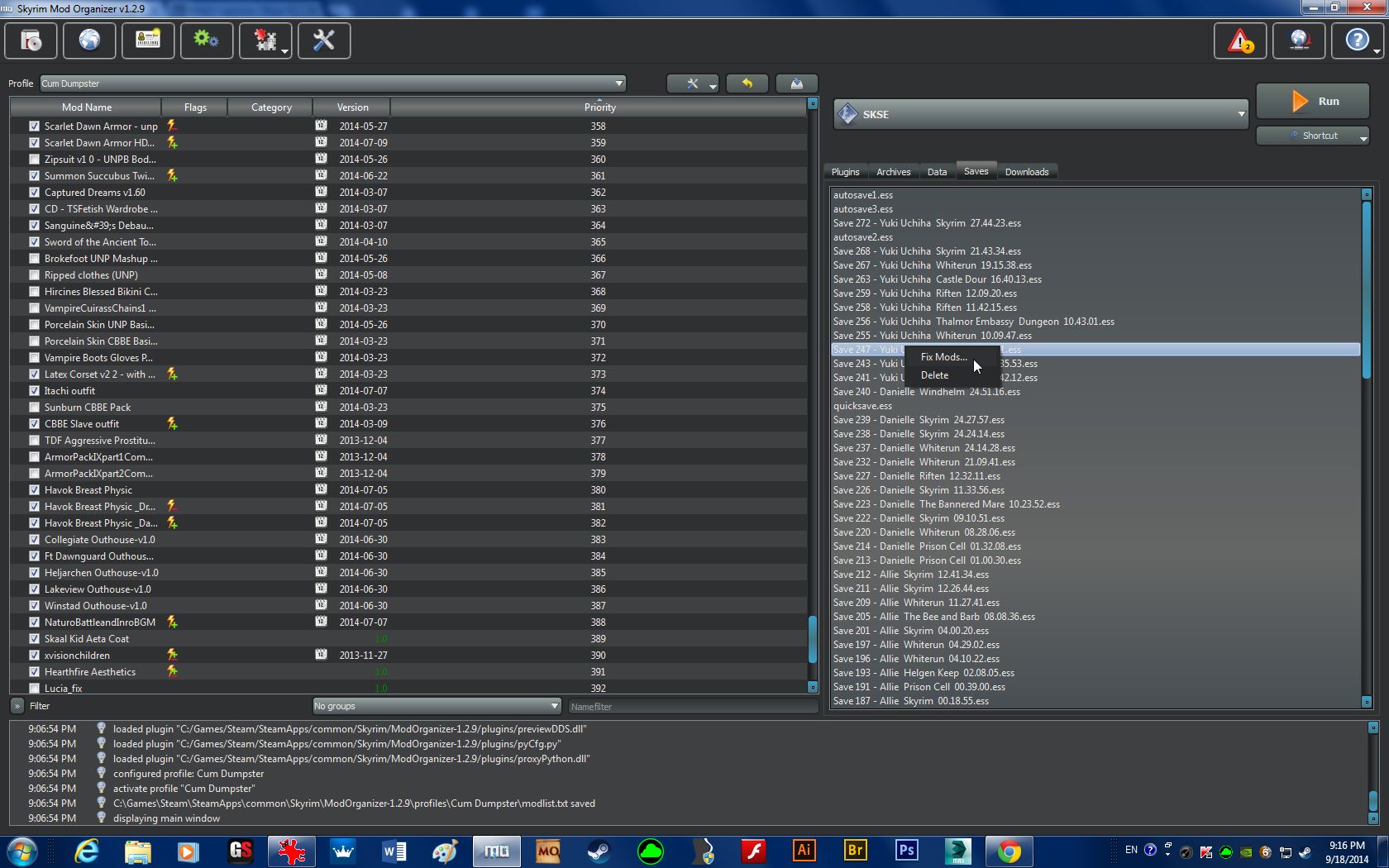Open the wrench and screwdriver Settings icon
This screenshot has width=1389, height=868.
pos(323,41)
